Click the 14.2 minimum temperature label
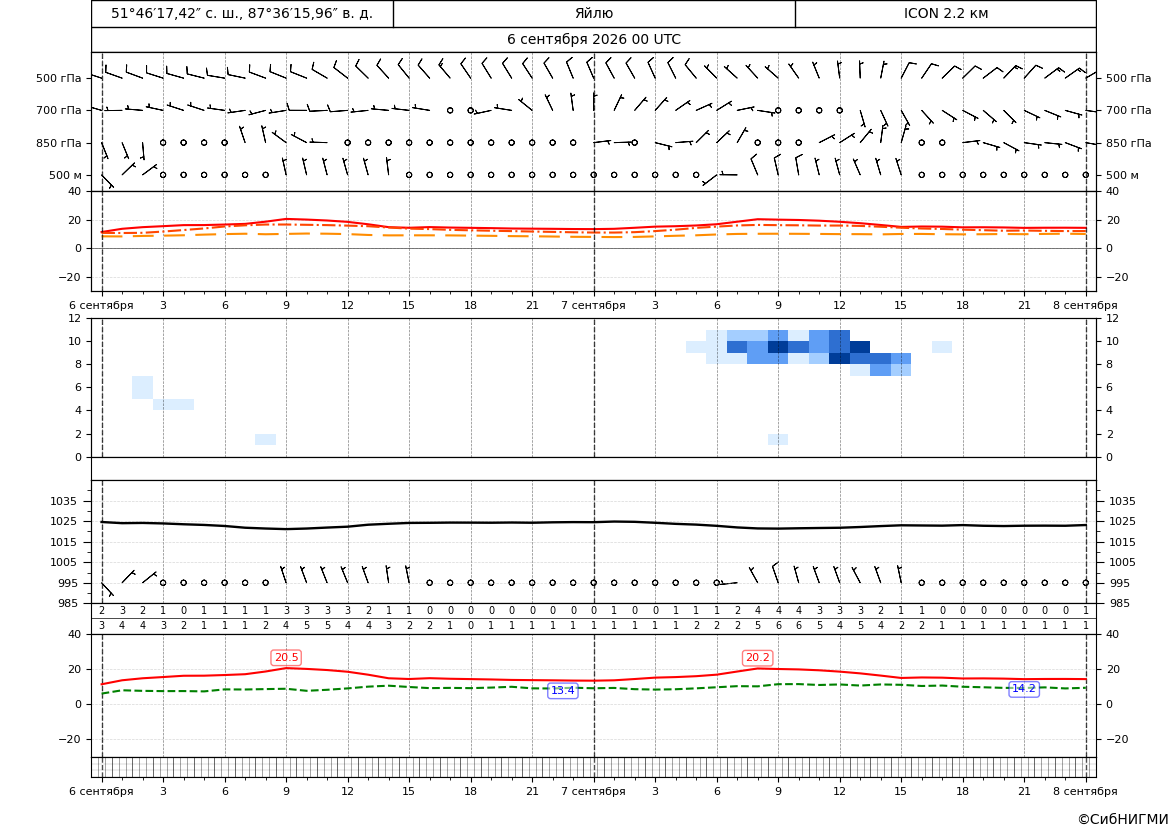 pos(1023,688)
